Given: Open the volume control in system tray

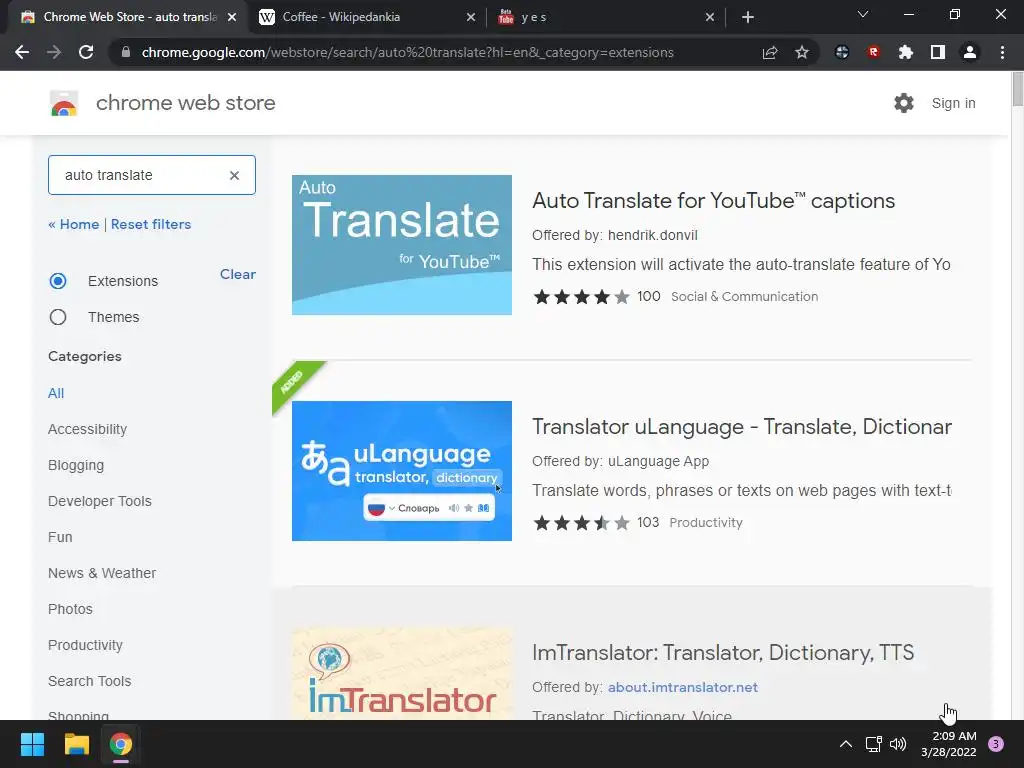Looking at the screenshot, I should coord(899,744).
